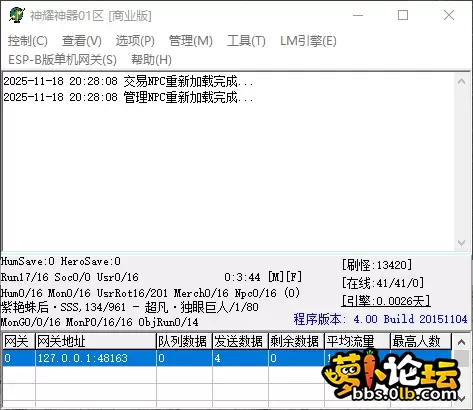Click the app icon in the title bar
Image resolution: width=473 pixels, height=410 pixels.
pyautogui.click(x=17, y=15)
